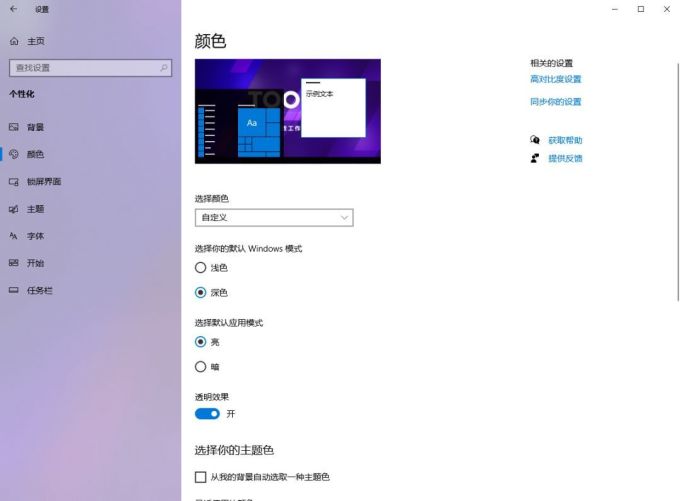Click the vertical page scrollbar
Image resolution: width=680 pixels, height=501 pixels.
678,182
